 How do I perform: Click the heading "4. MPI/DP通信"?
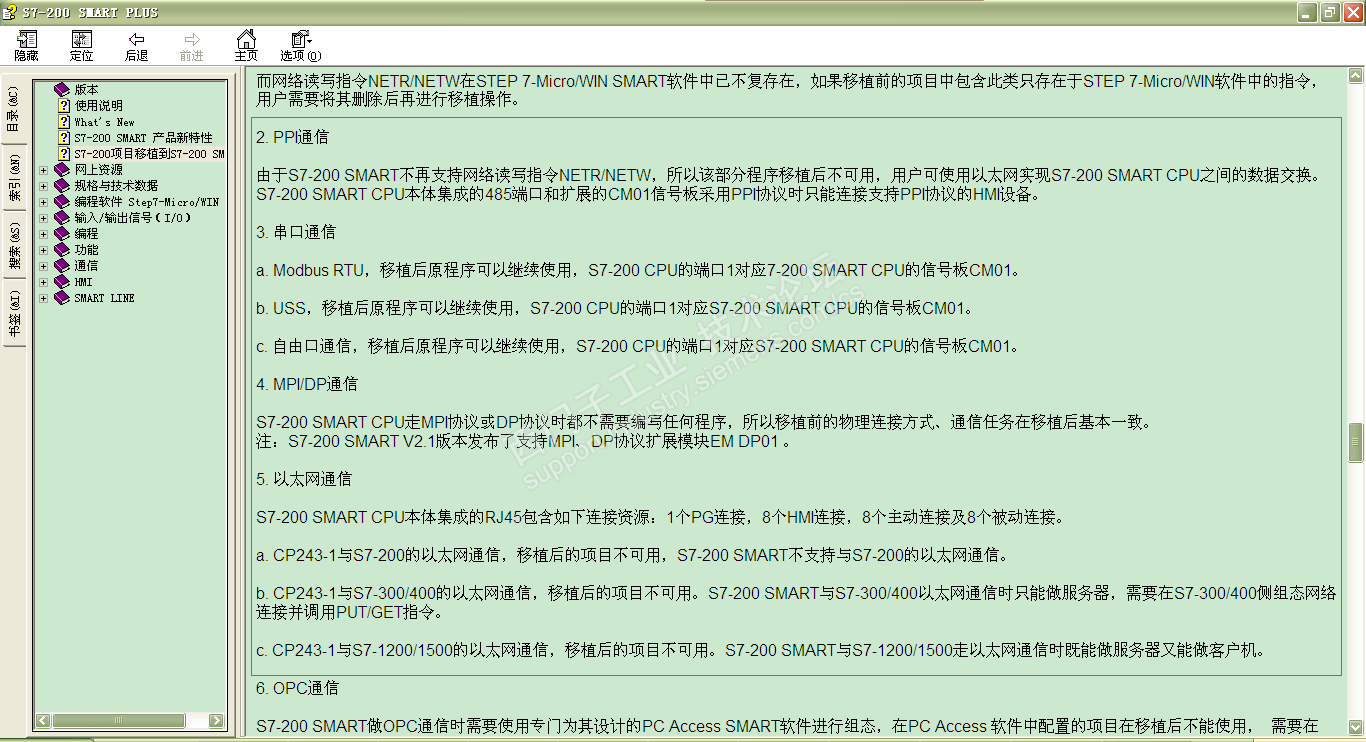[x=307, y=384]
